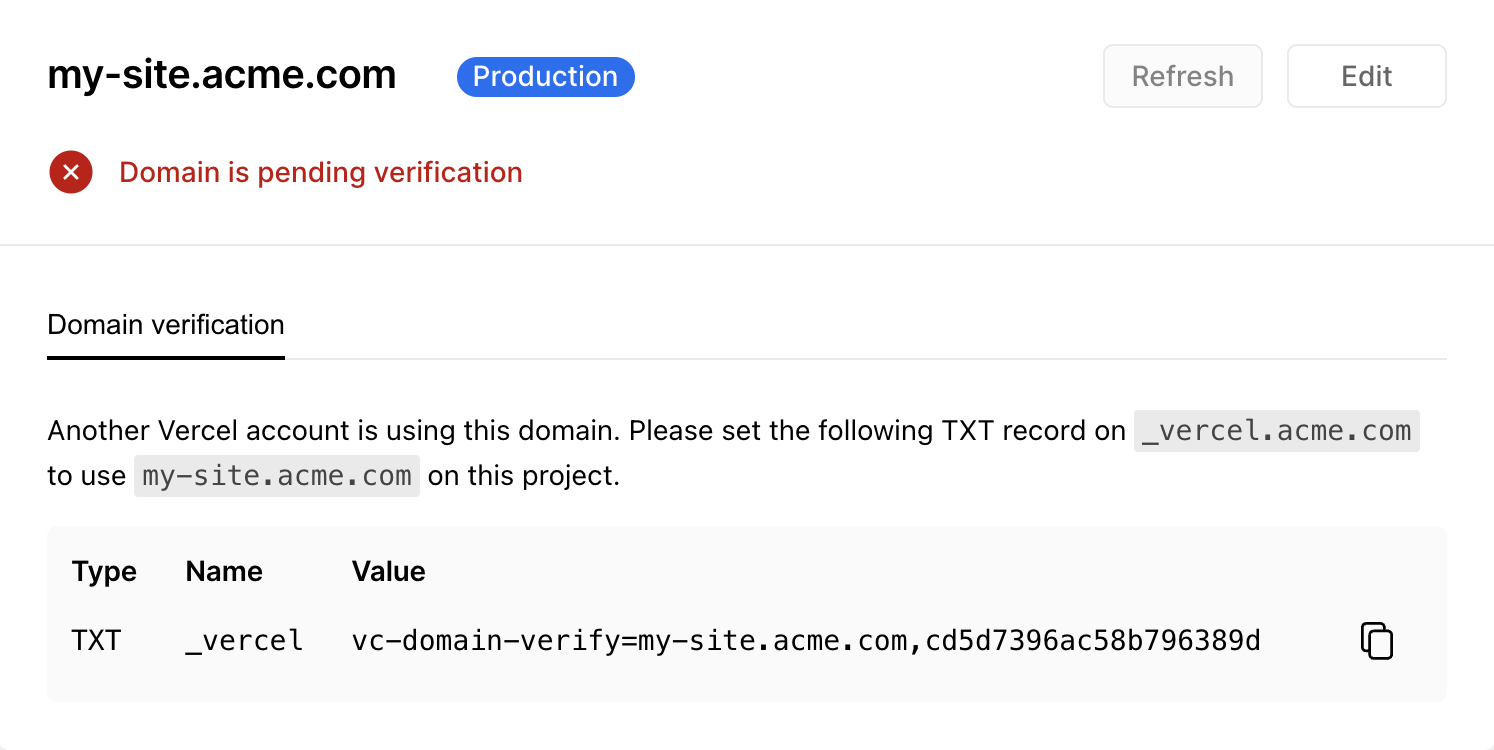Screen dimensions: 1494x750
Task: Click the "on this project" text
Action: (x=524, y=476)
